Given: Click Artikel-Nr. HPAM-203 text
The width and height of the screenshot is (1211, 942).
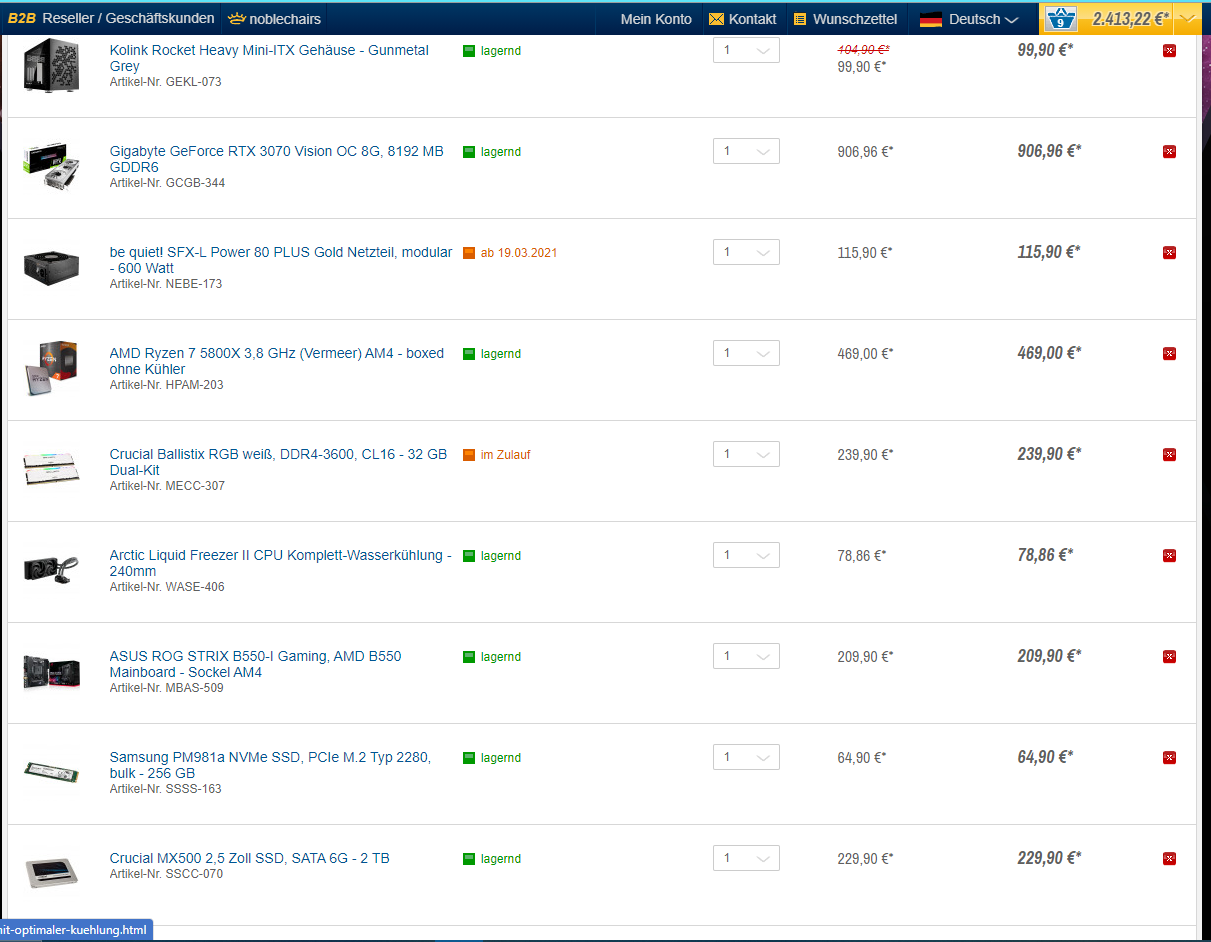Looking at the screenshot, I should click(166, 385).
